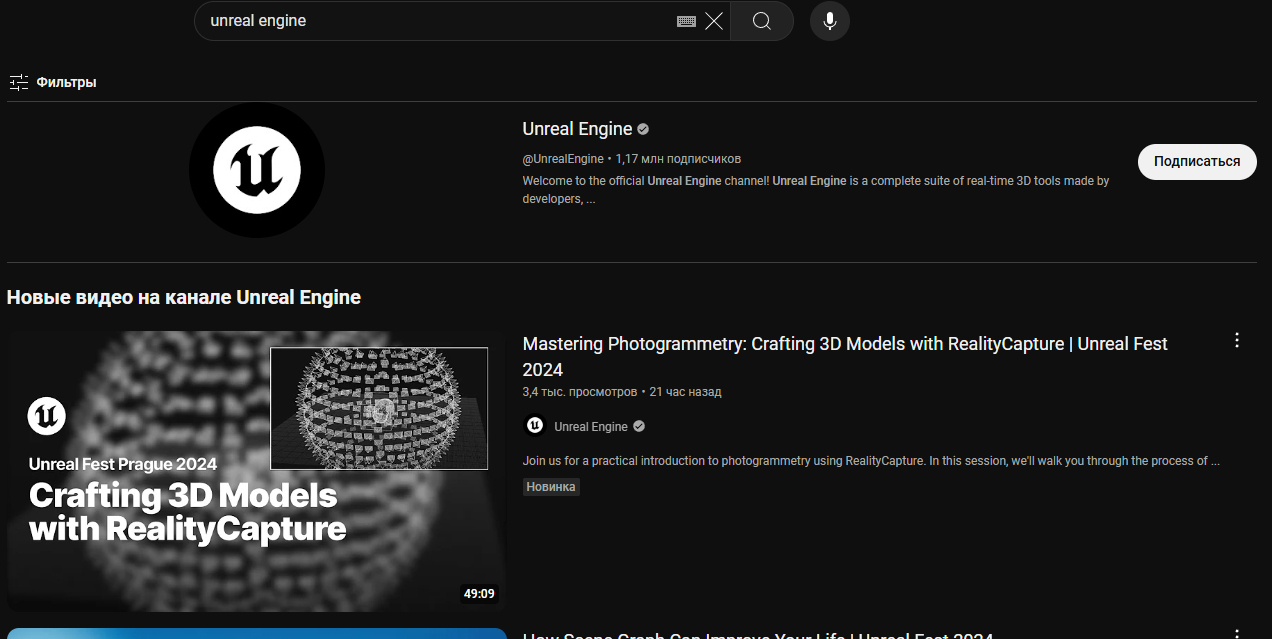This screenshot has width=1272, height=639.
Task: Subscribe using the Подписаться button
Action: pos(1196,161)
